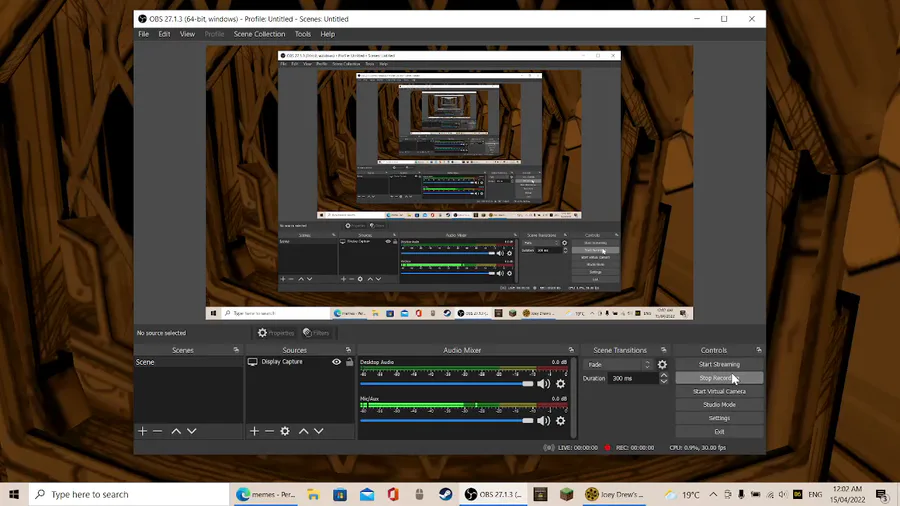Toggle Display Capture visibility eye
Viewport: 900px width, 506px height.
(x=336, y=362)
